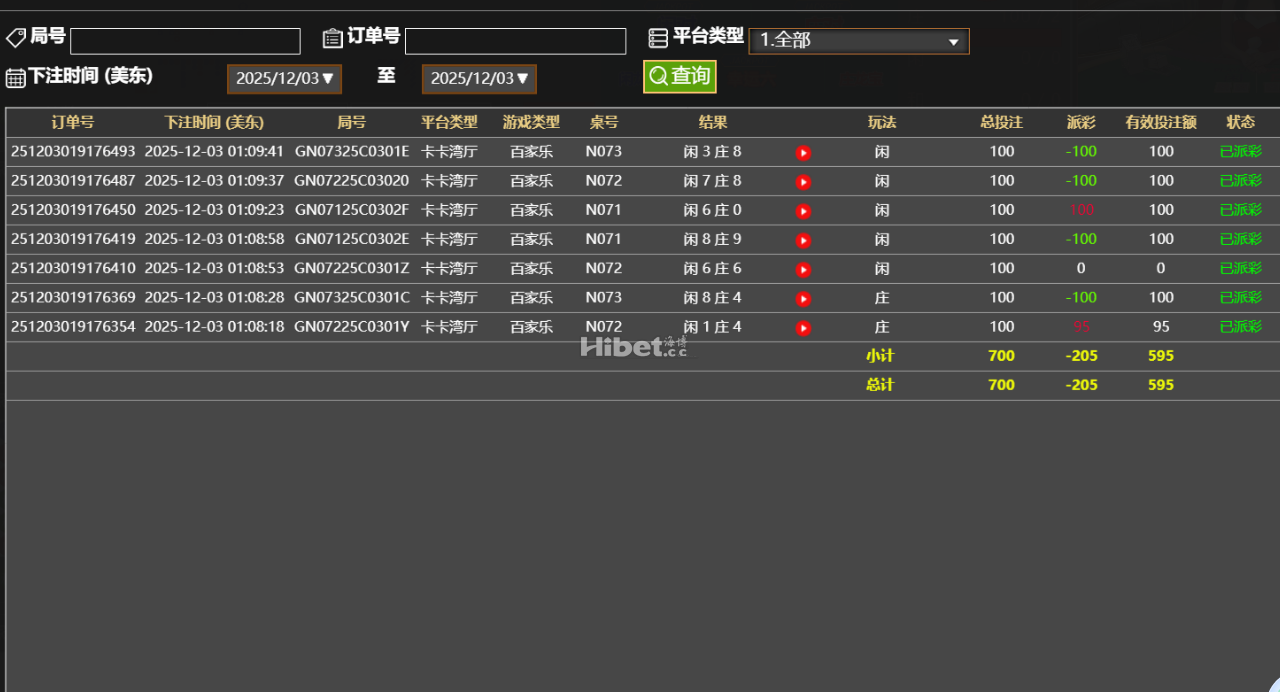Image resolution: width=1280 pixels, height=692 pixels.
Task: Open the start date 2025/12/03 picker
Action: pyautogui.click(x=284, y=77)
